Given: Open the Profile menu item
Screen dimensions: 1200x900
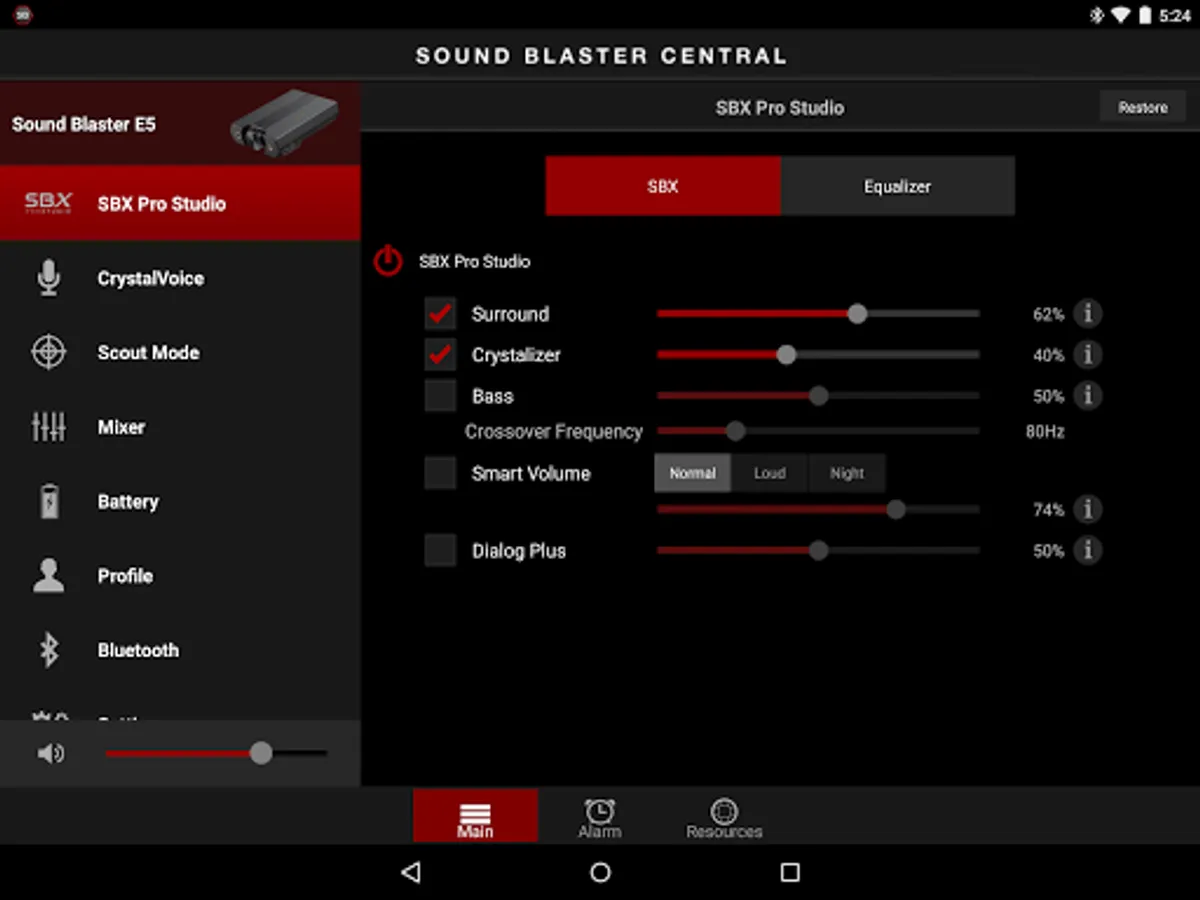Looking at the screenshot, I should coord(180,576).
